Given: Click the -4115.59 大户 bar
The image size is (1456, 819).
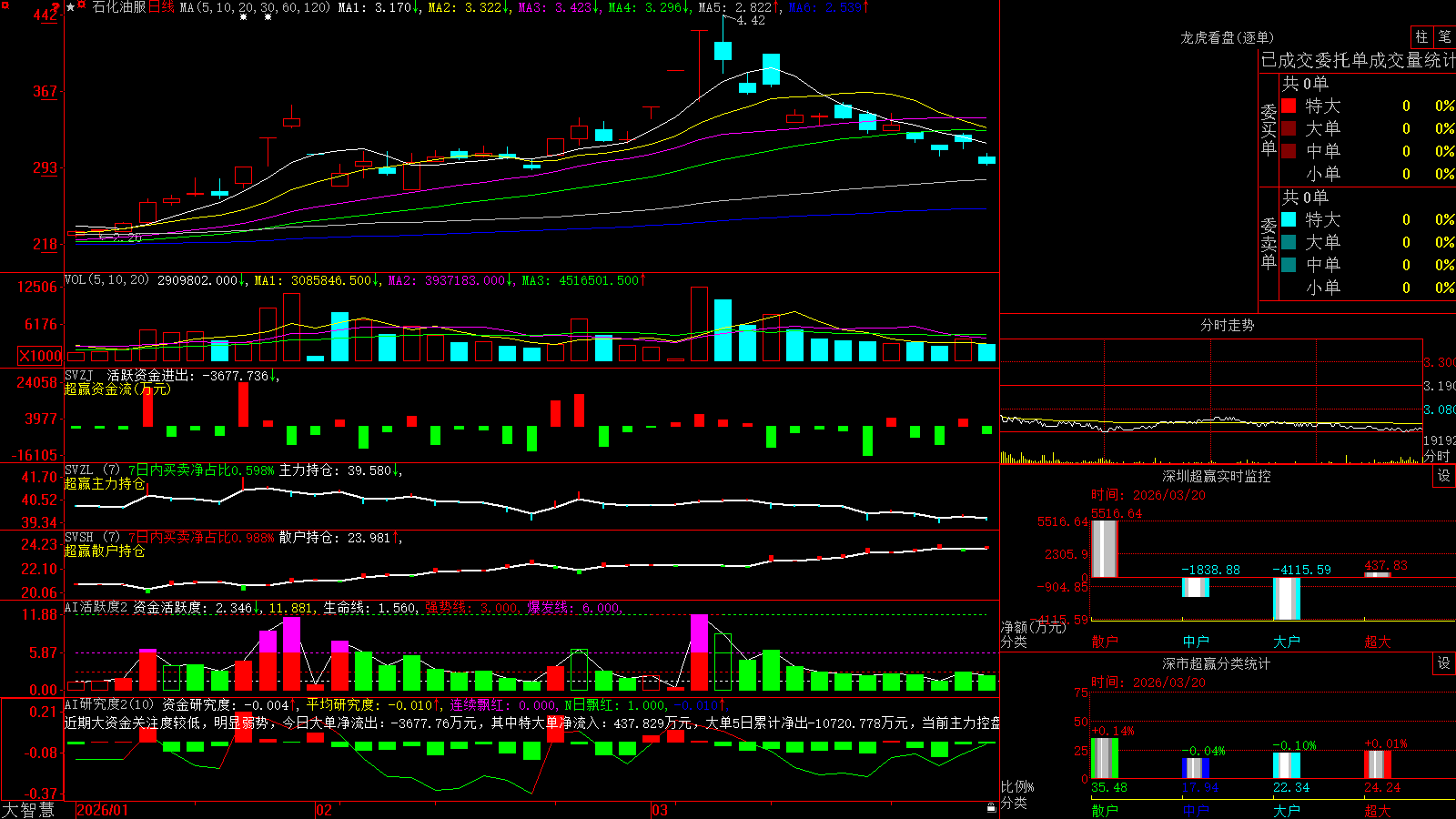Looking at the screenshot, I should (1286, 599).
